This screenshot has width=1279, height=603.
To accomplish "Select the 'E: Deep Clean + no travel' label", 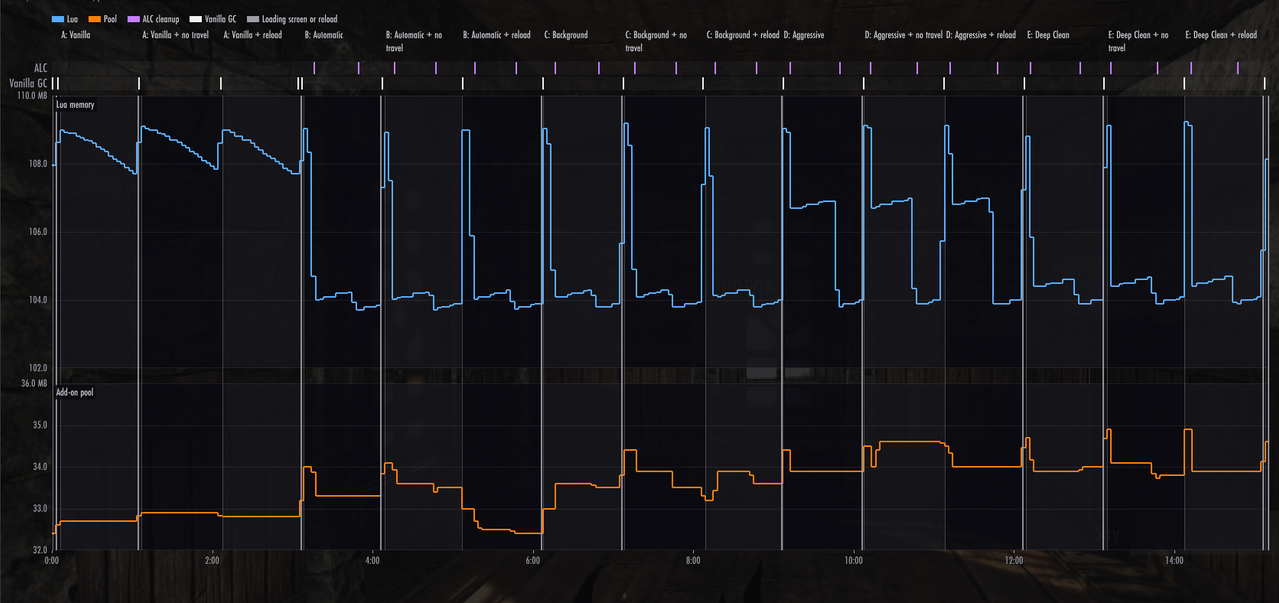I will [1138, 41].
